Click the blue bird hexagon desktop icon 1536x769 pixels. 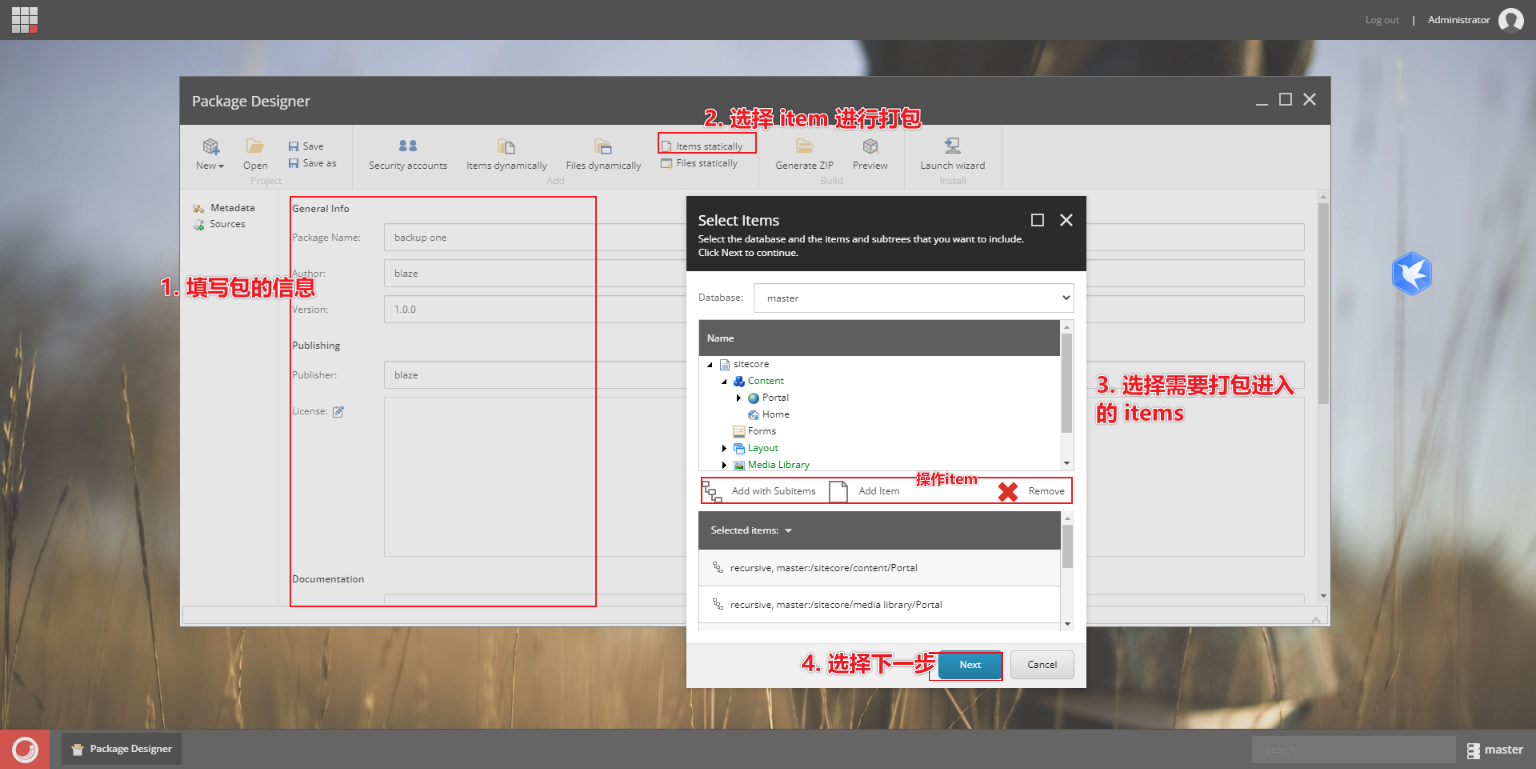[1412, 273]
